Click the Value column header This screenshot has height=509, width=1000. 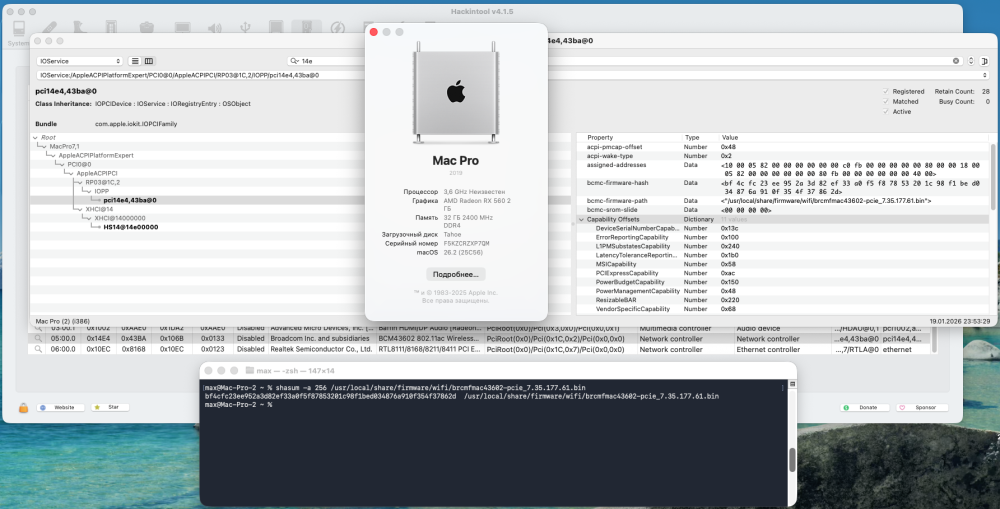(x=730, y=138)
